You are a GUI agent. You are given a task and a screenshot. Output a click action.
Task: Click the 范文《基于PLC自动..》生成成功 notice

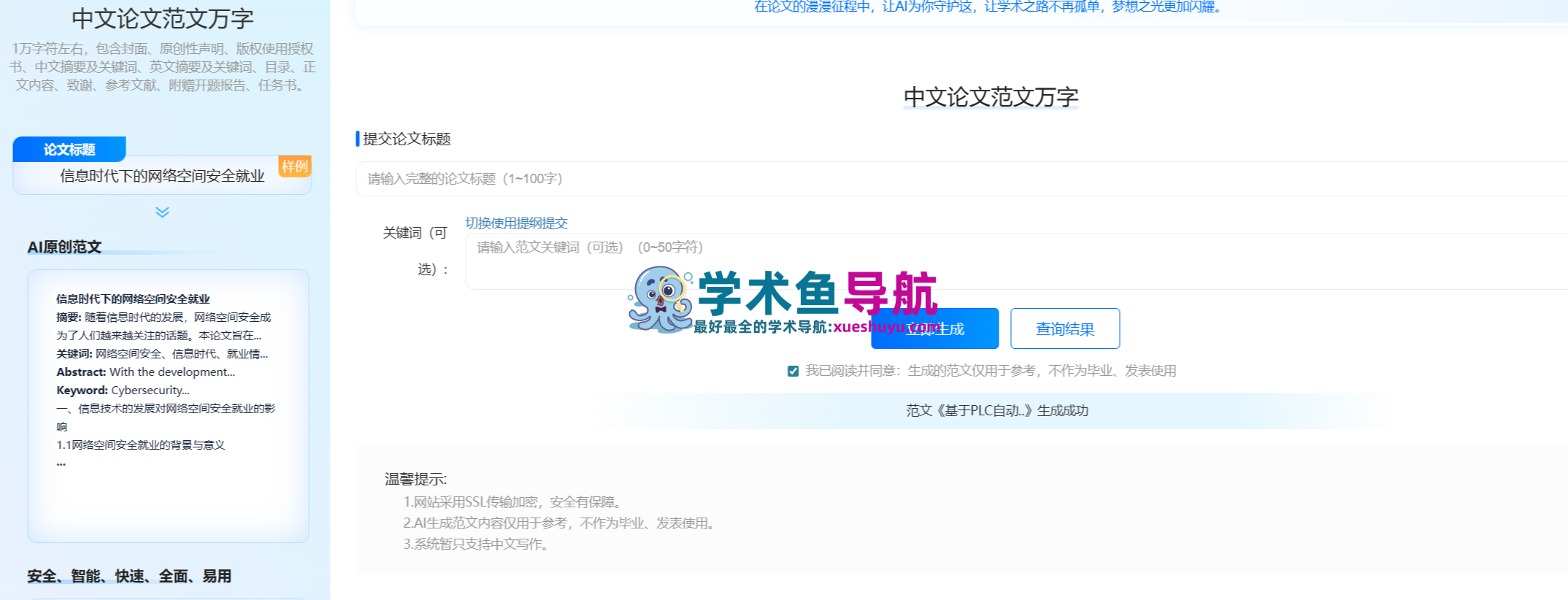996,411
